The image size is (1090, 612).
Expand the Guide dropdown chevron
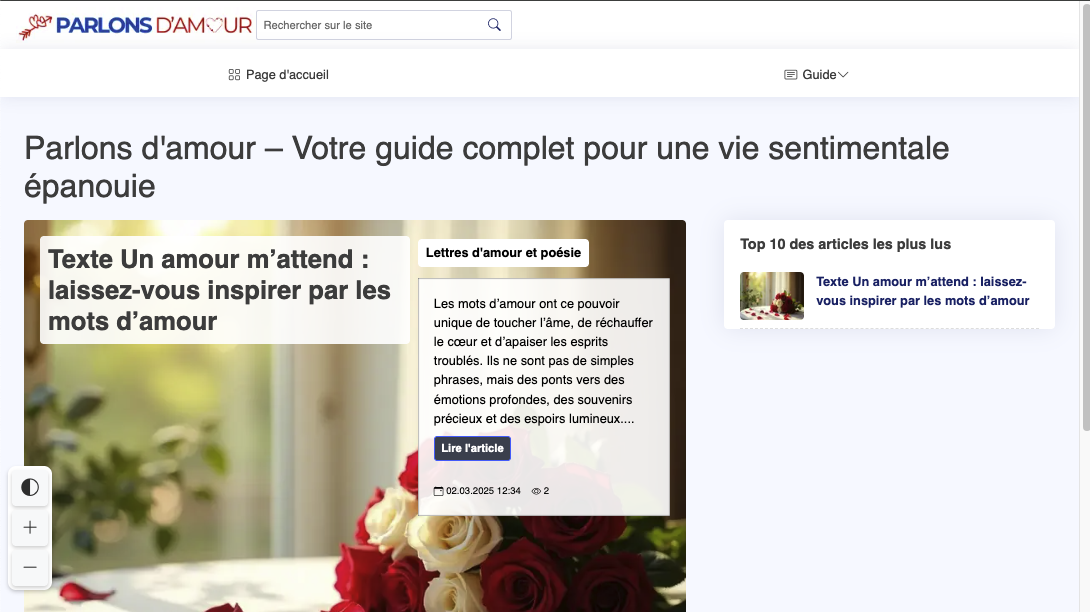pos(843,74)
